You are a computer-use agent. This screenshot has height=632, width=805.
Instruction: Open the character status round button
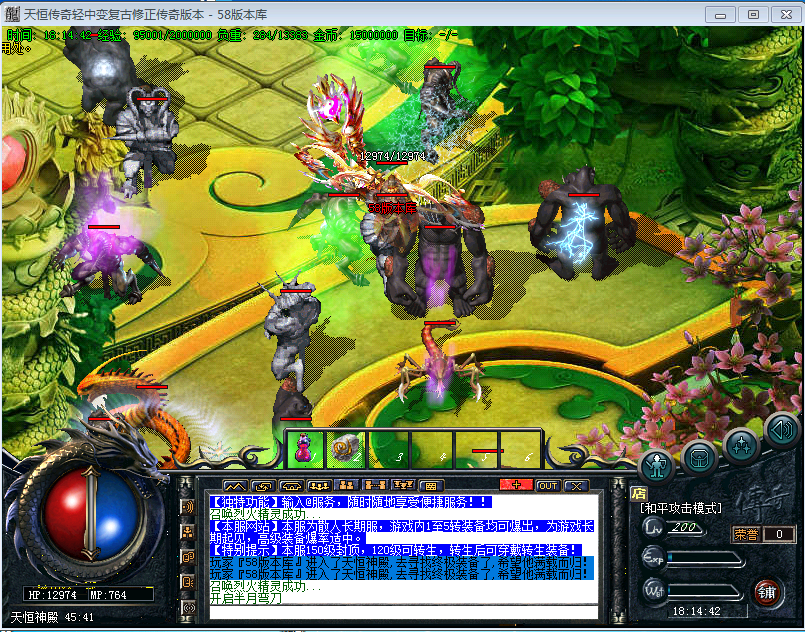pyautogui.click(x=657, y=464)
